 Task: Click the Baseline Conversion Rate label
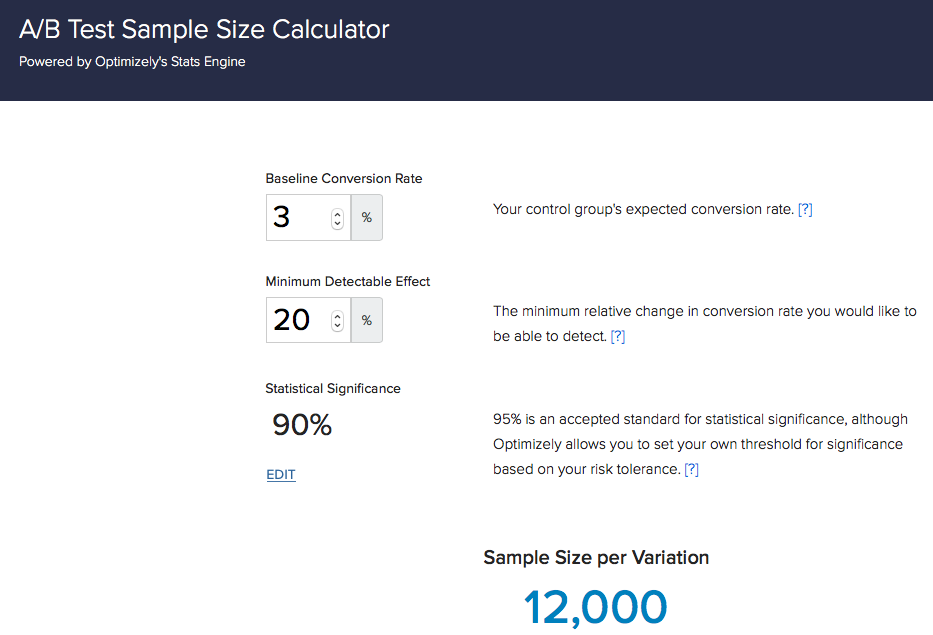[x=344, y=179]
